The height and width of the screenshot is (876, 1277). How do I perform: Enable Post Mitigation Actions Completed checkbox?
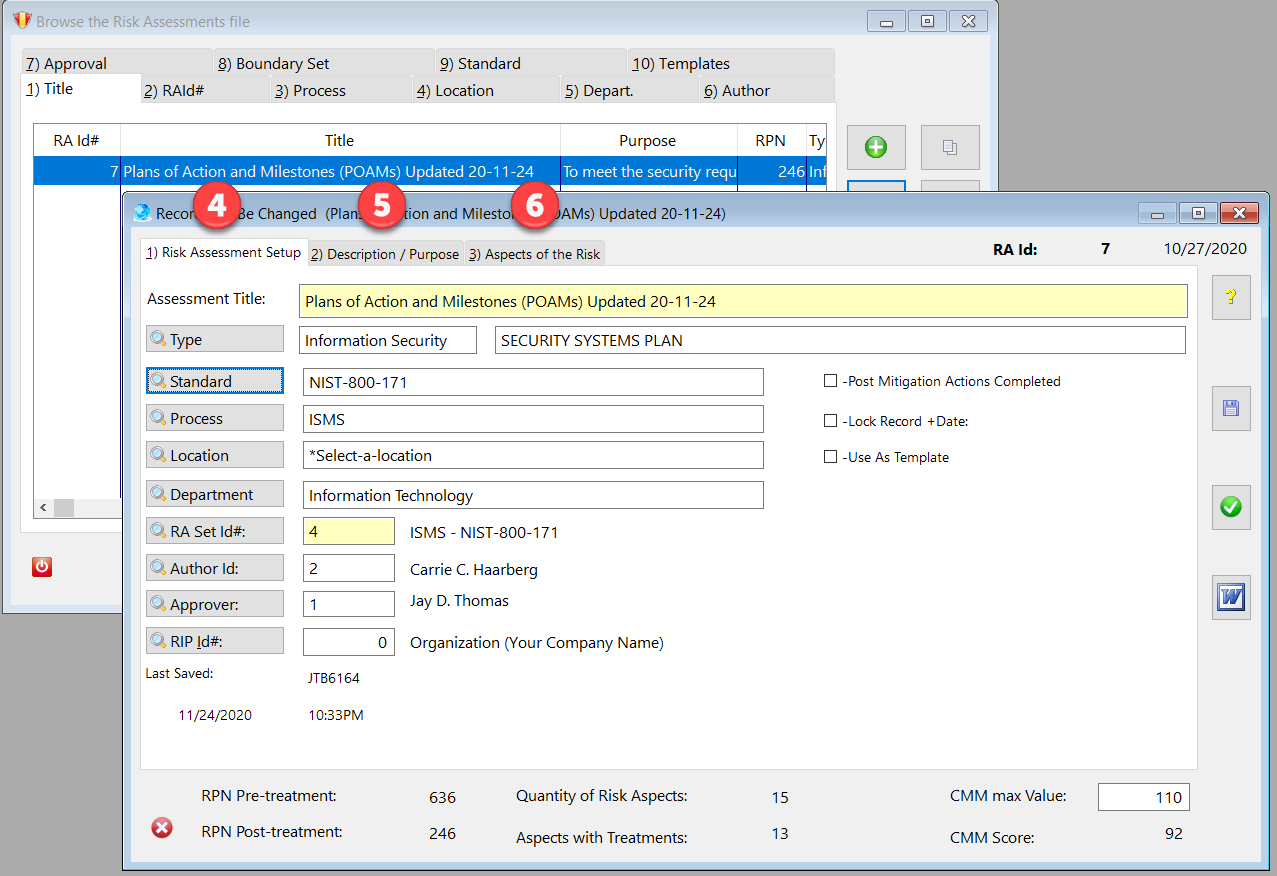point(830,381)
